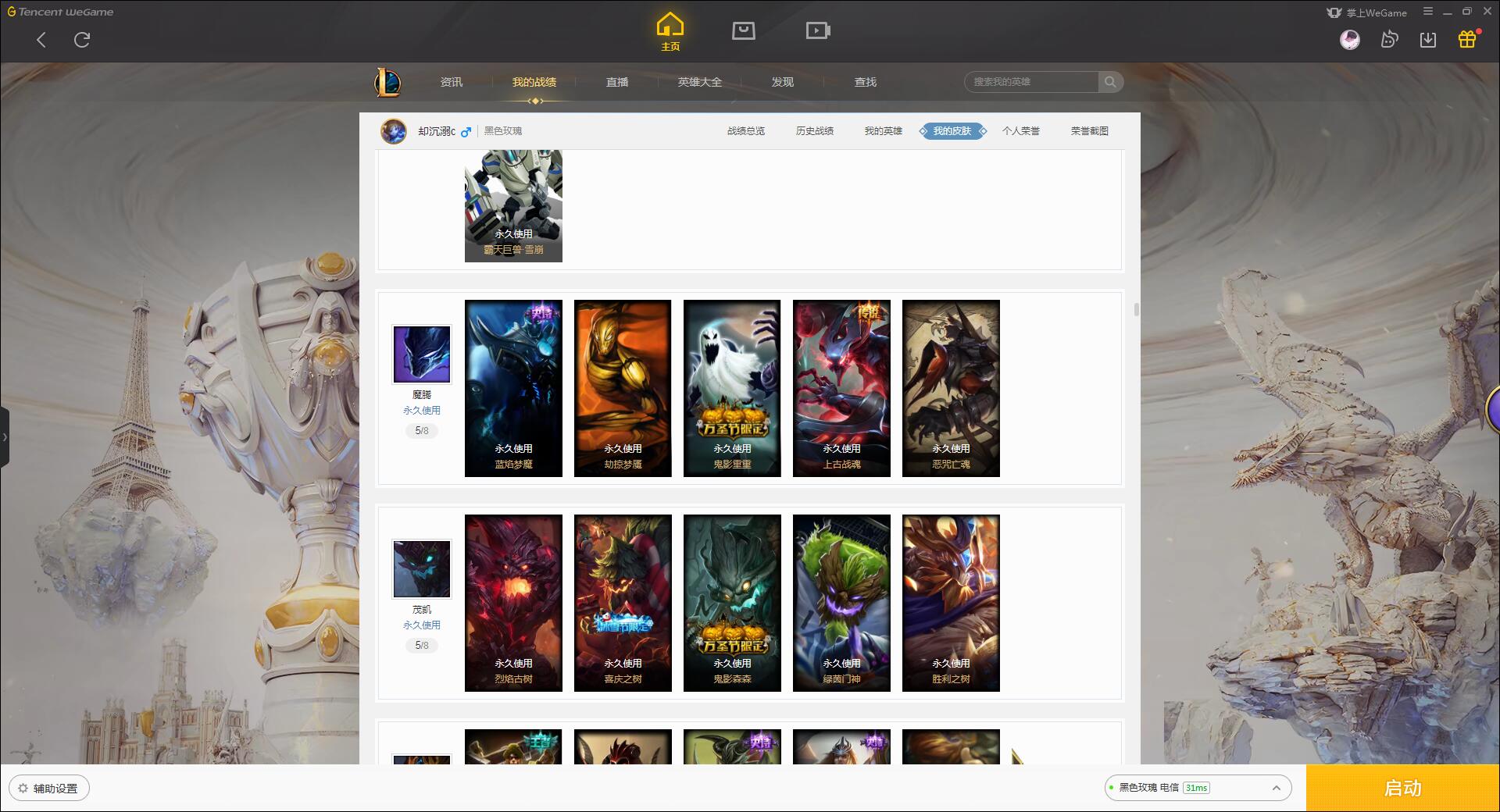Open the 战绩总览 sub-tab

746,131
